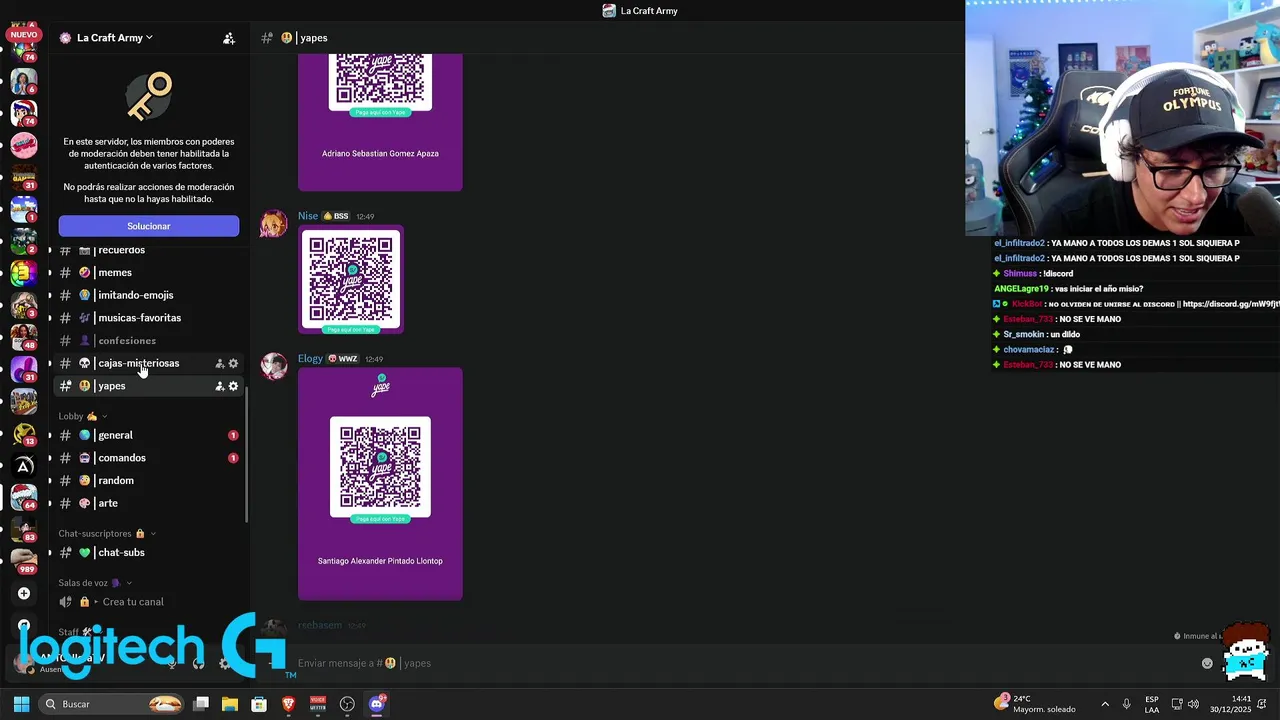1280x720 pixels.
Task: Click the BSS server tag next to Nise
Action: click(x=336, y=216)
